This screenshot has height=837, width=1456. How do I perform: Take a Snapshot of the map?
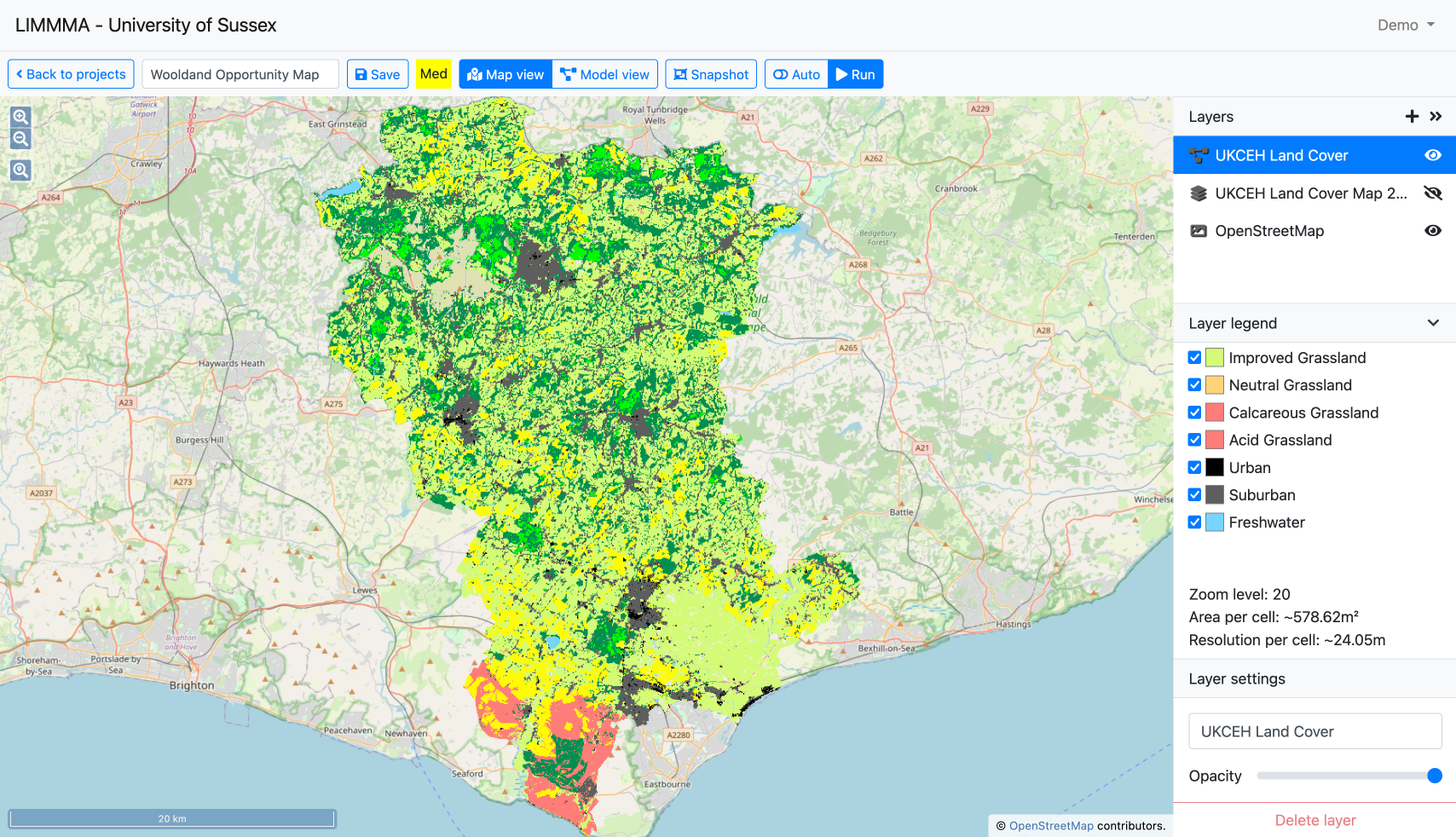[x=711, y=74]
